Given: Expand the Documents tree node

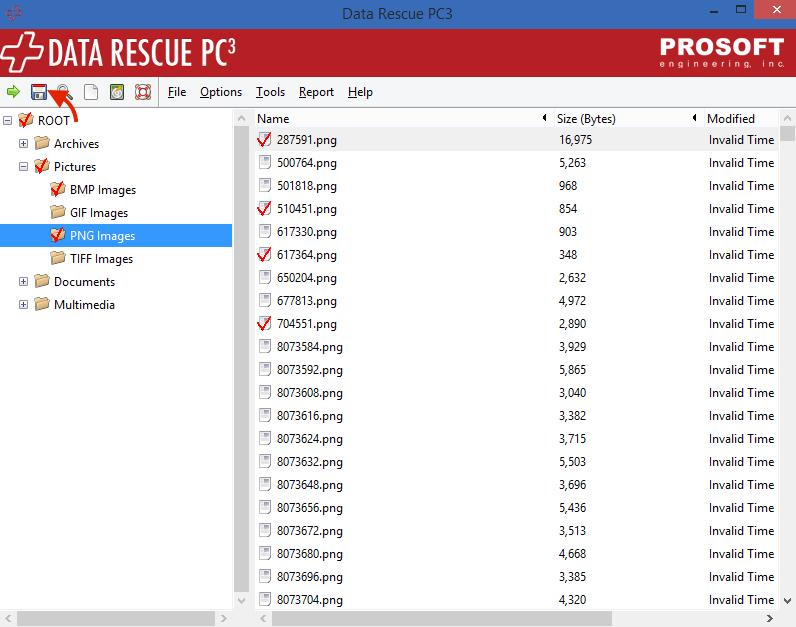Looking at the screenshot, I should click(x=23, y=281).
